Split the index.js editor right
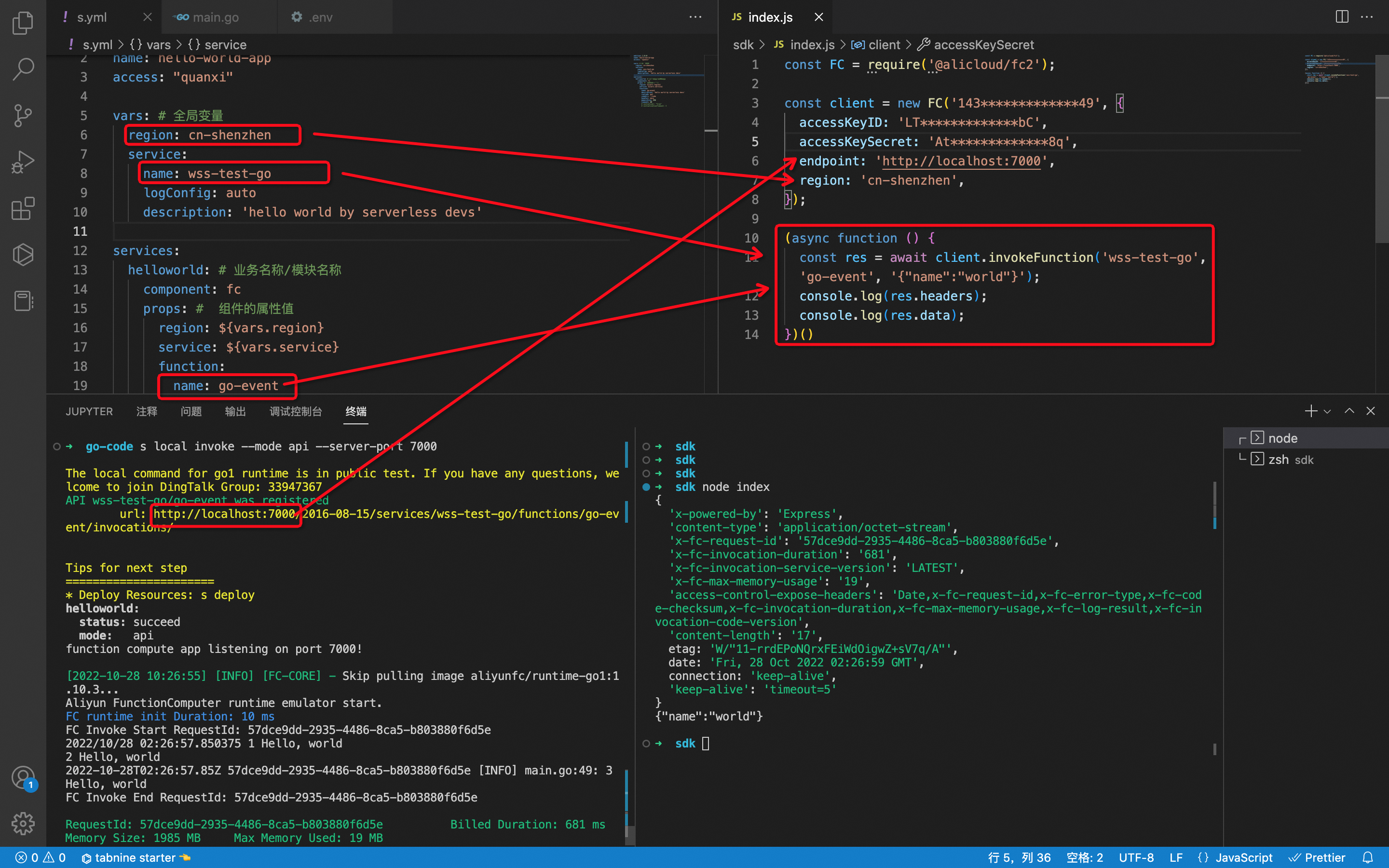Screen dimensions: 1389x868 tap(1342, 17)
